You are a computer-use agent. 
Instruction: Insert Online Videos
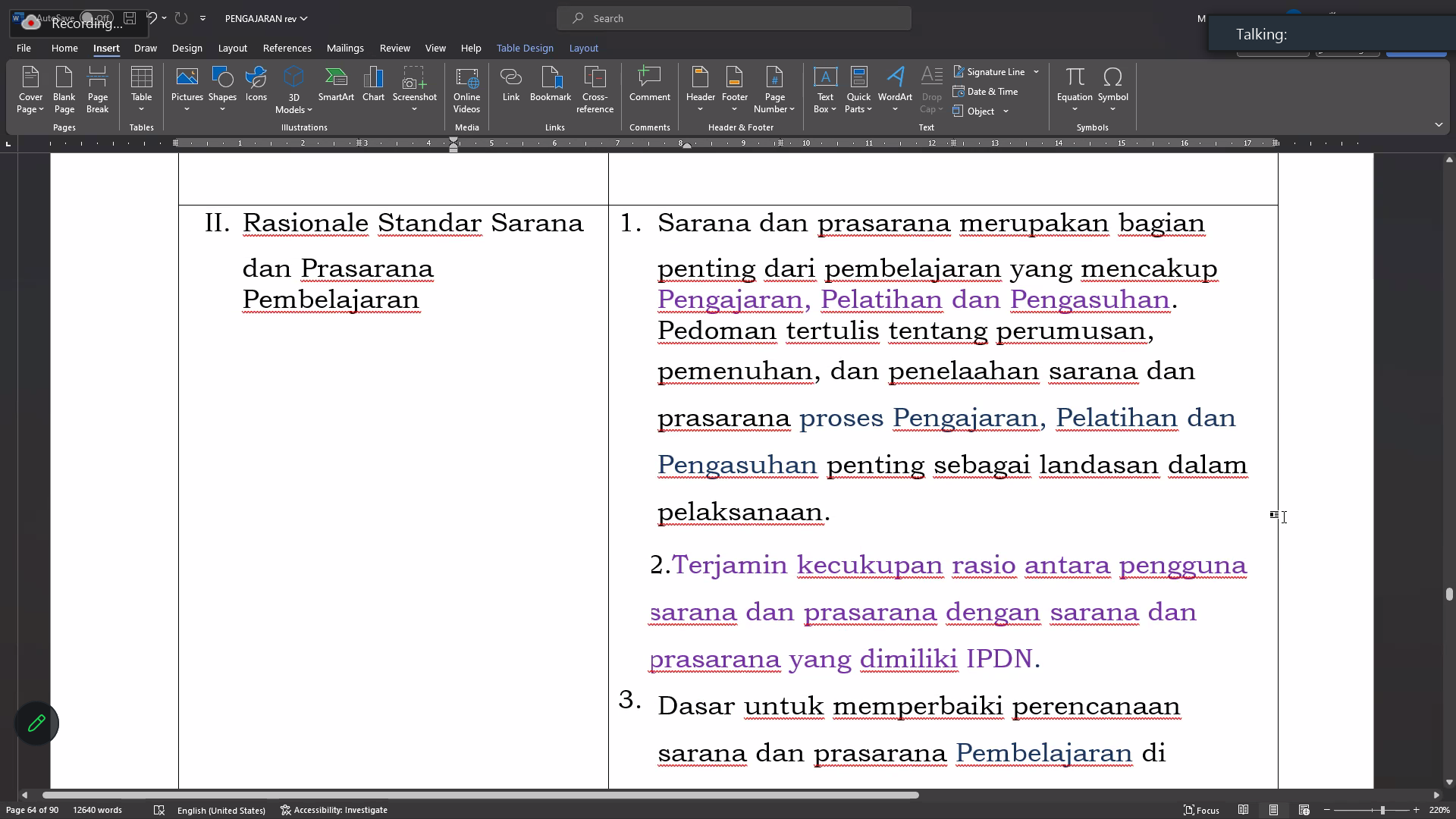pos(467,89)
